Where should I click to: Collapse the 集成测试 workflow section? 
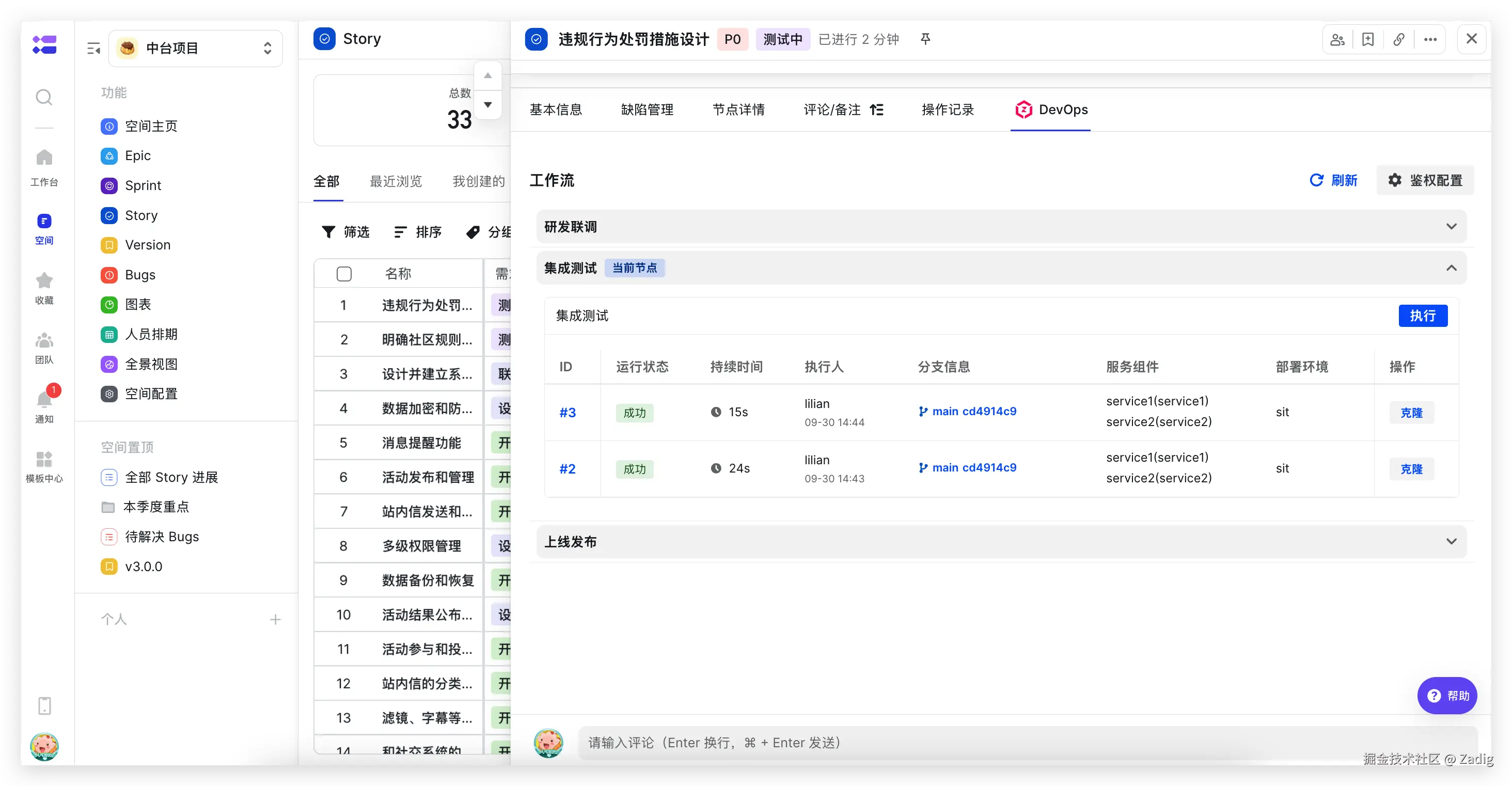[x=1451, y=268]
